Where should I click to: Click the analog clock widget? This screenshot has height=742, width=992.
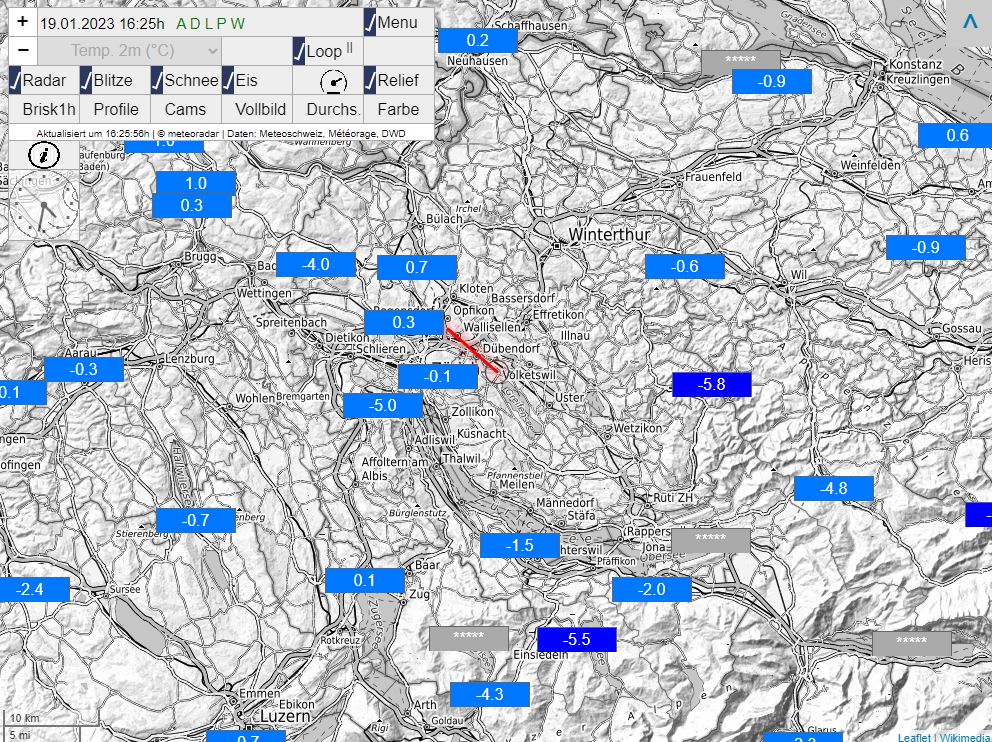pos(44,205)
